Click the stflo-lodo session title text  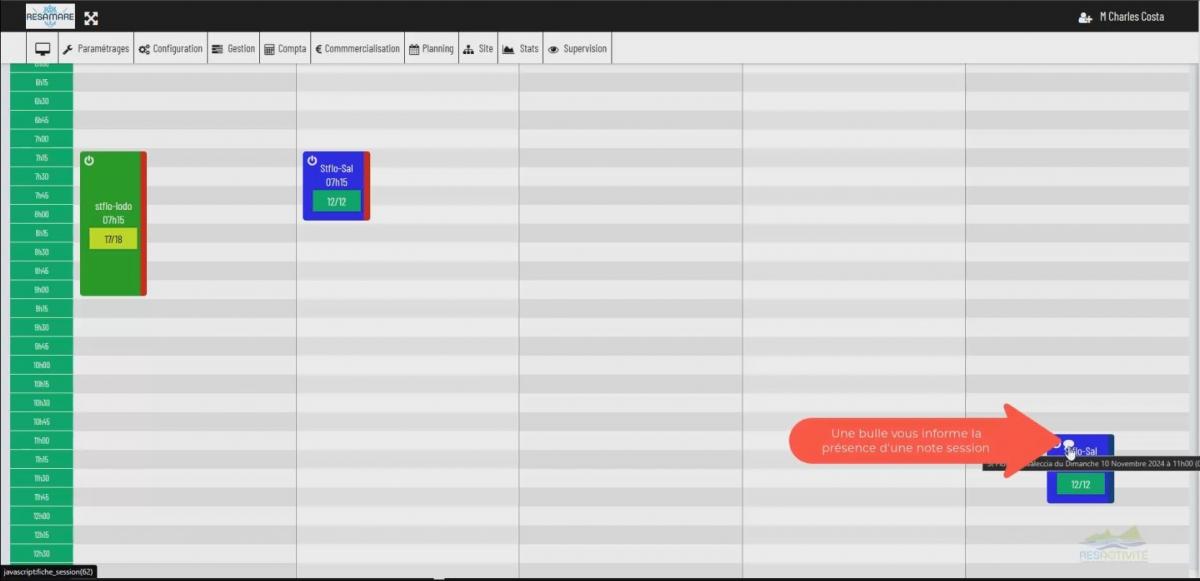(x=113, y=207)
